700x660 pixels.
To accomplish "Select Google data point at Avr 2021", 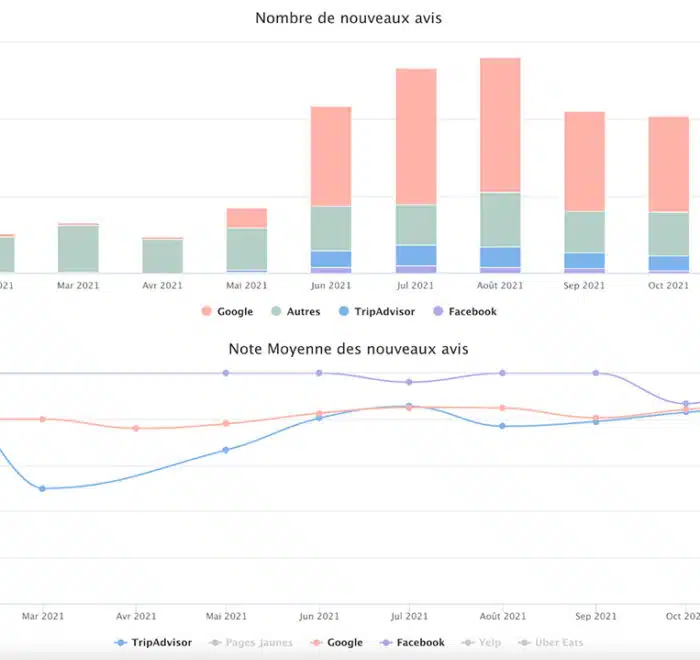I will (136, 428).
